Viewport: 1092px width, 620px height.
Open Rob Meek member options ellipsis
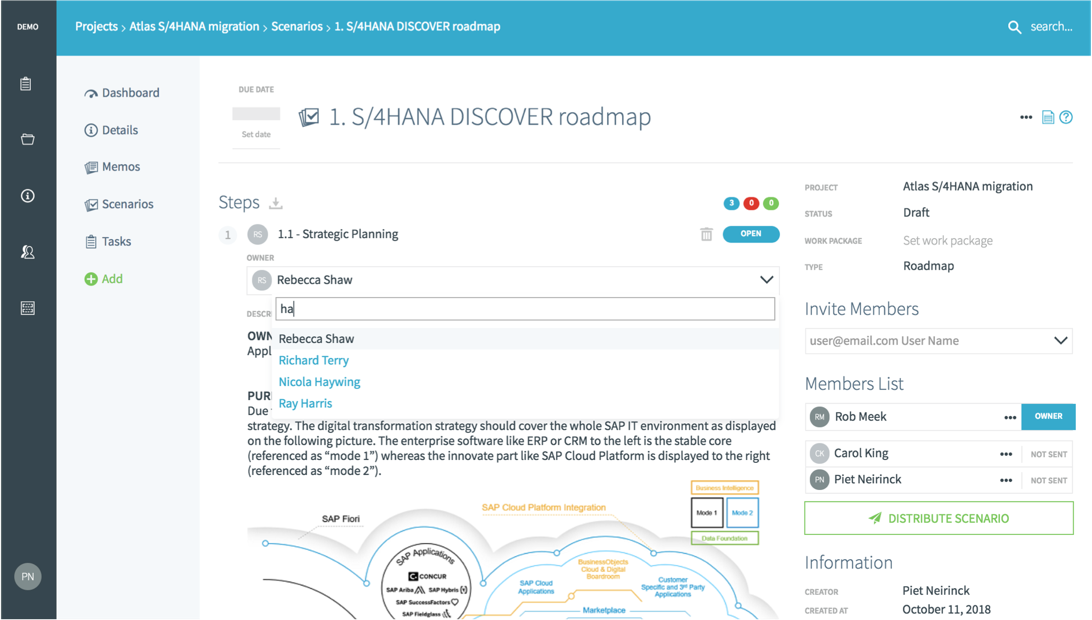(x=1010, y=417)
